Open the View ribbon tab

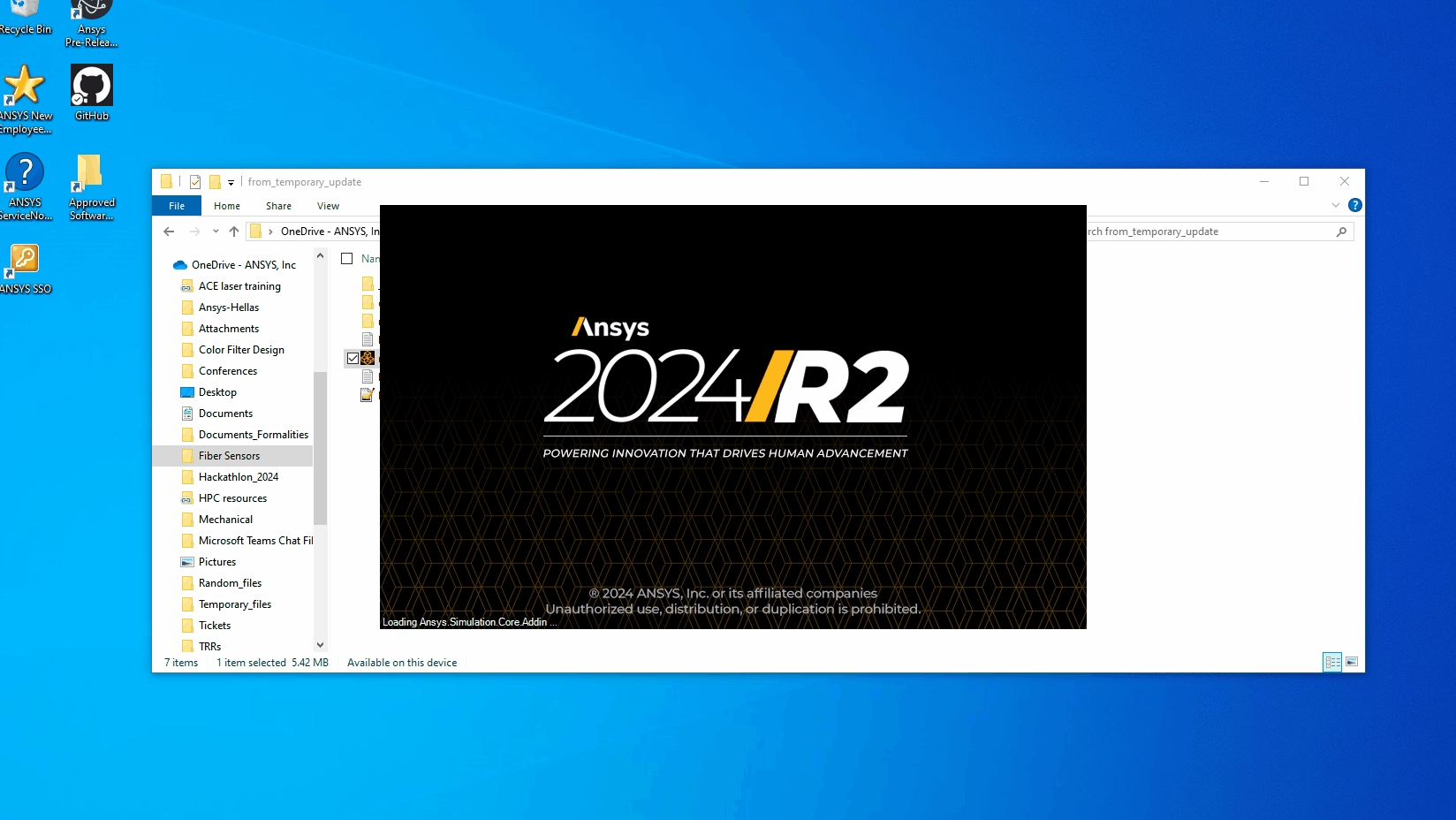coord(328,206)
